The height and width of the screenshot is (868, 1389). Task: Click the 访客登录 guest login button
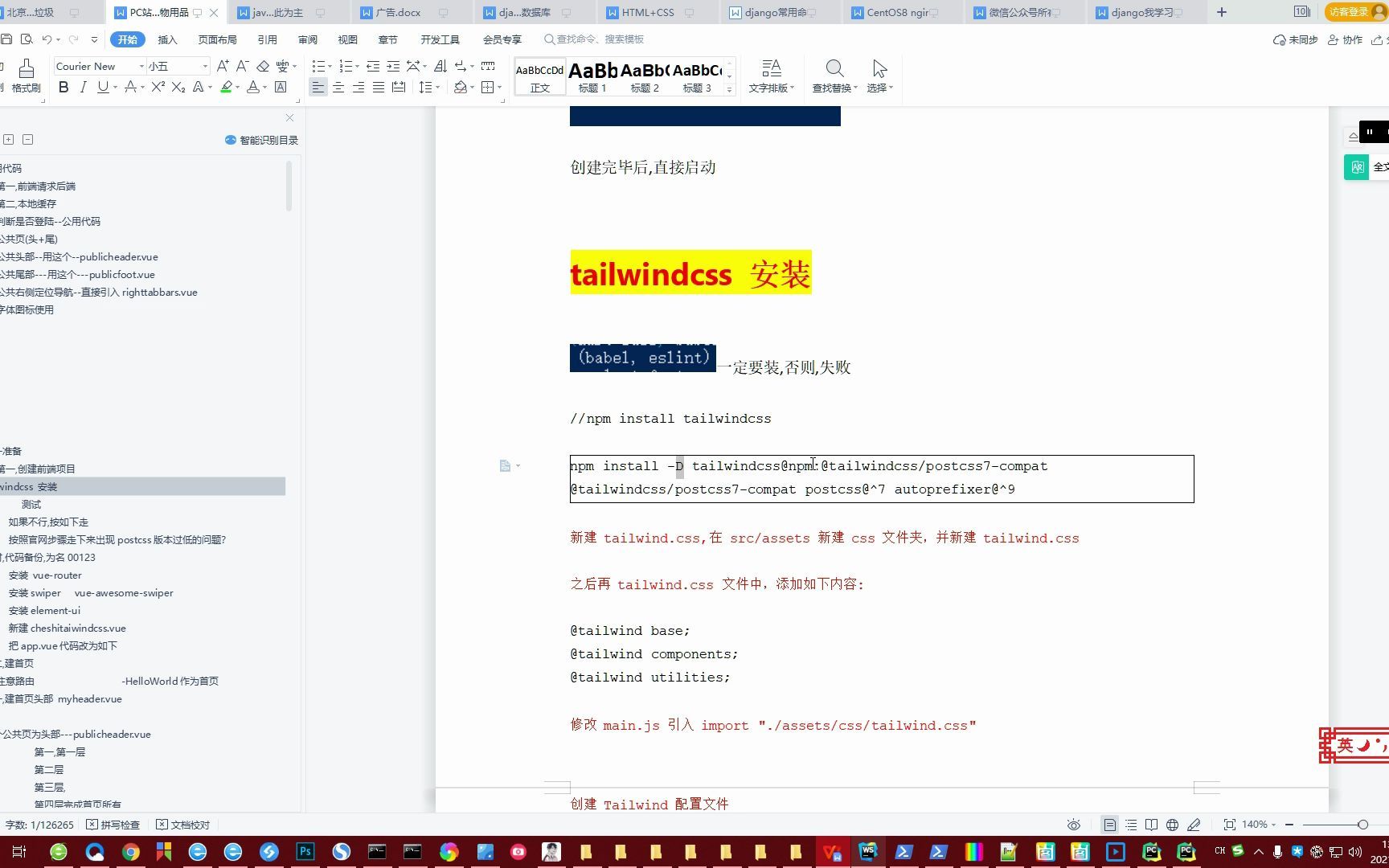click(x=1355, y=12)
